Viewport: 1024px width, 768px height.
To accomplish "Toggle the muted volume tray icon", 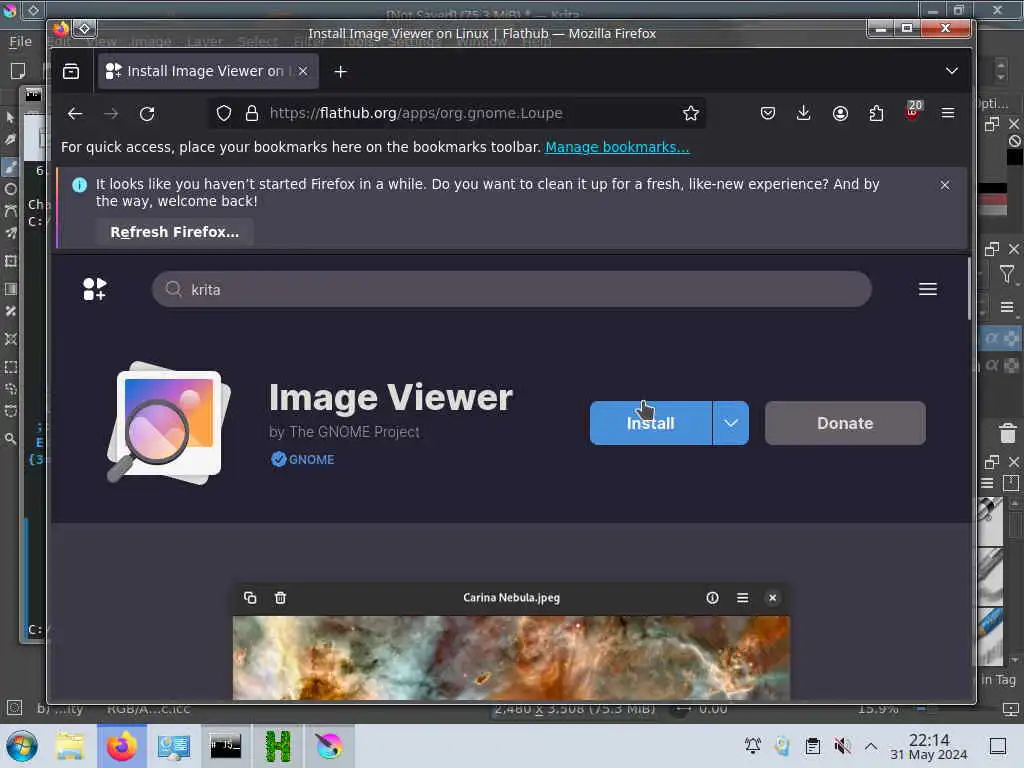I will point(842,746).
